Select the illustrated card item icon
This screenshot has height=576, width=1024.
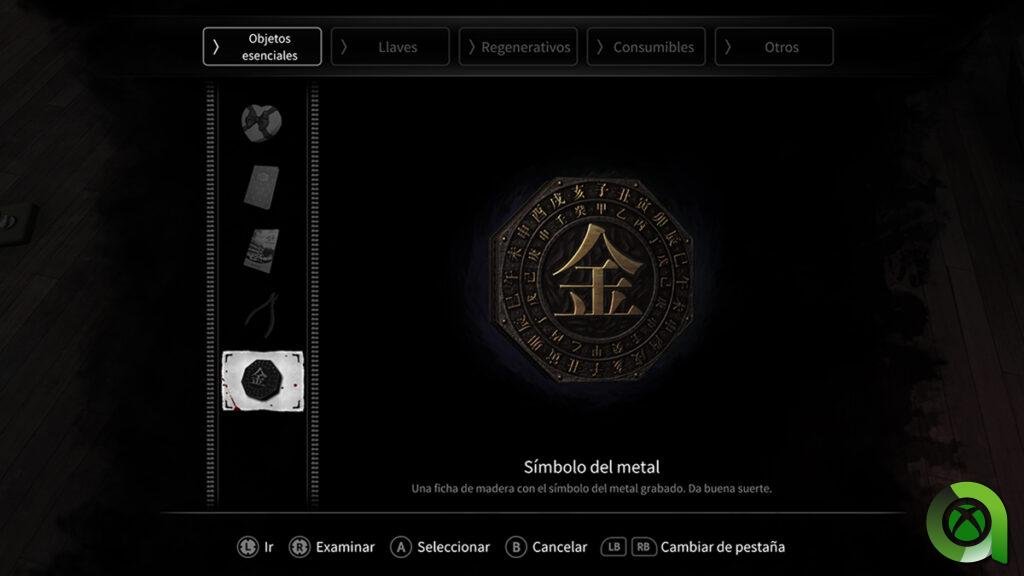coord(261,250)
